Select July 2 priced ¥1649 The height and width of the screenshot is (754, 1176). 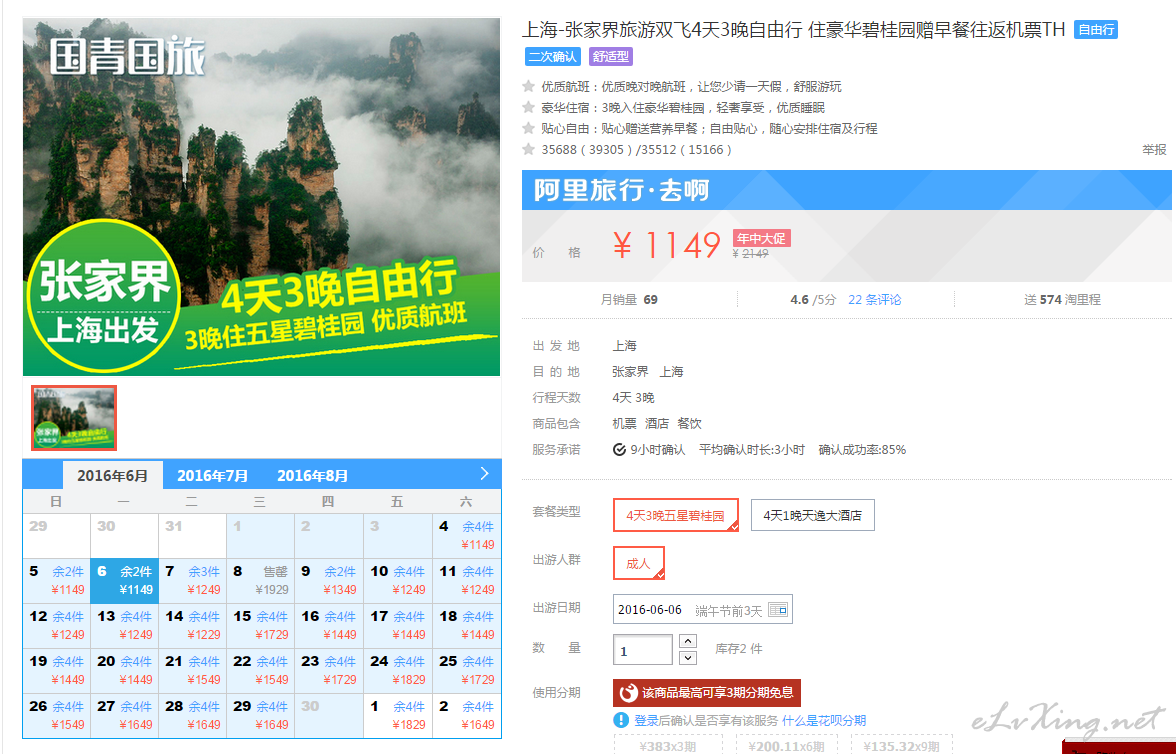tap(466, 716)
